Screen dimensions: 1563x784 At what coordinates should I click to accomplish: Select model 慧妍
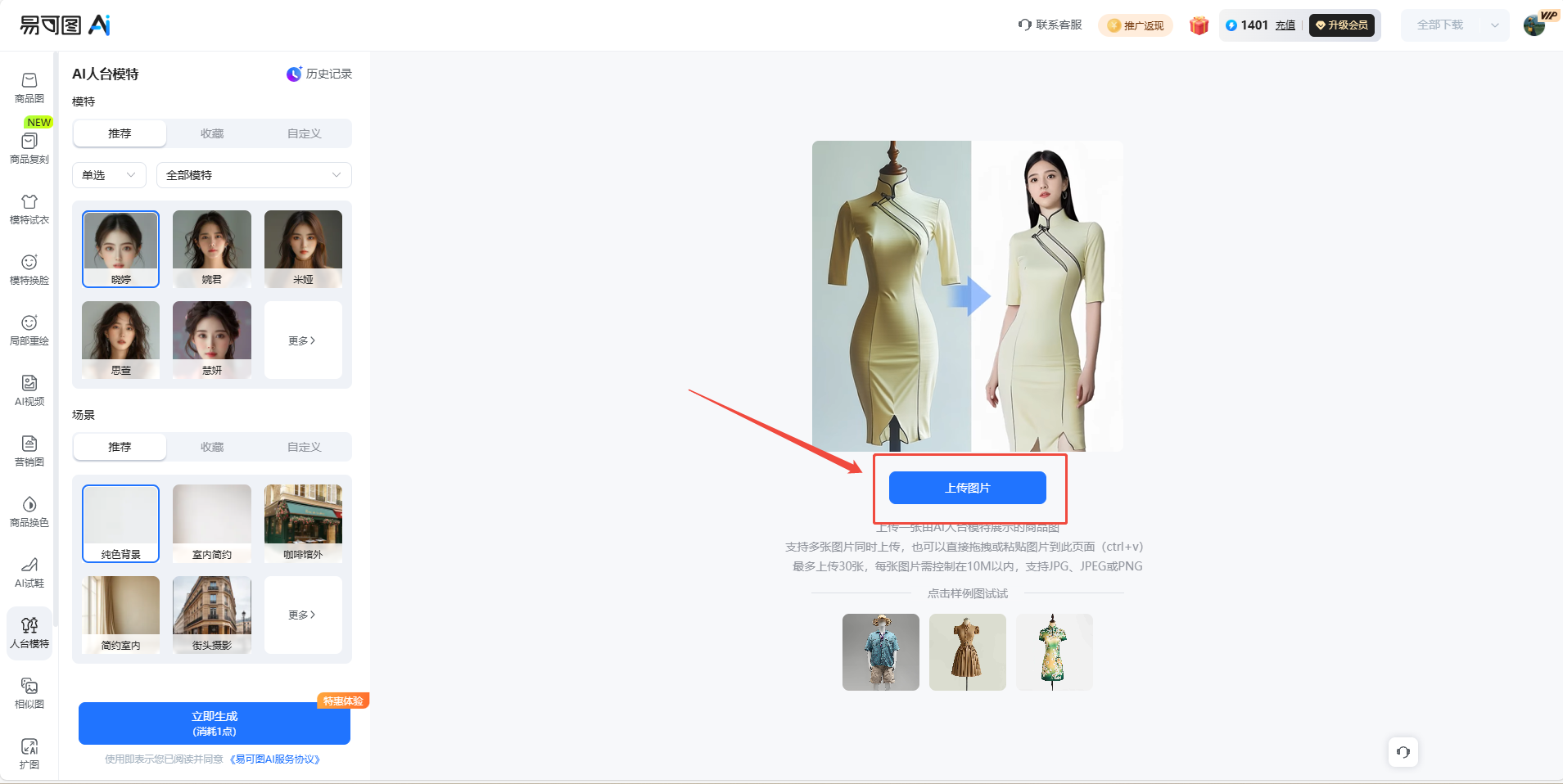coord(212,340)
